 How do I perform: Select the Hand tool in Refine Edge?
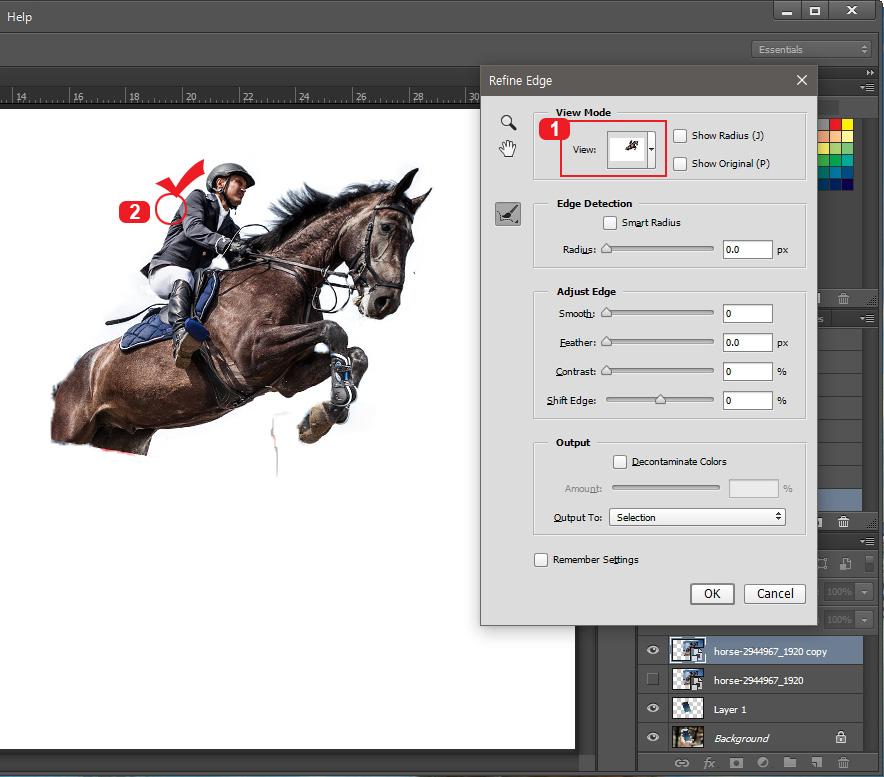tap(508, 149)
